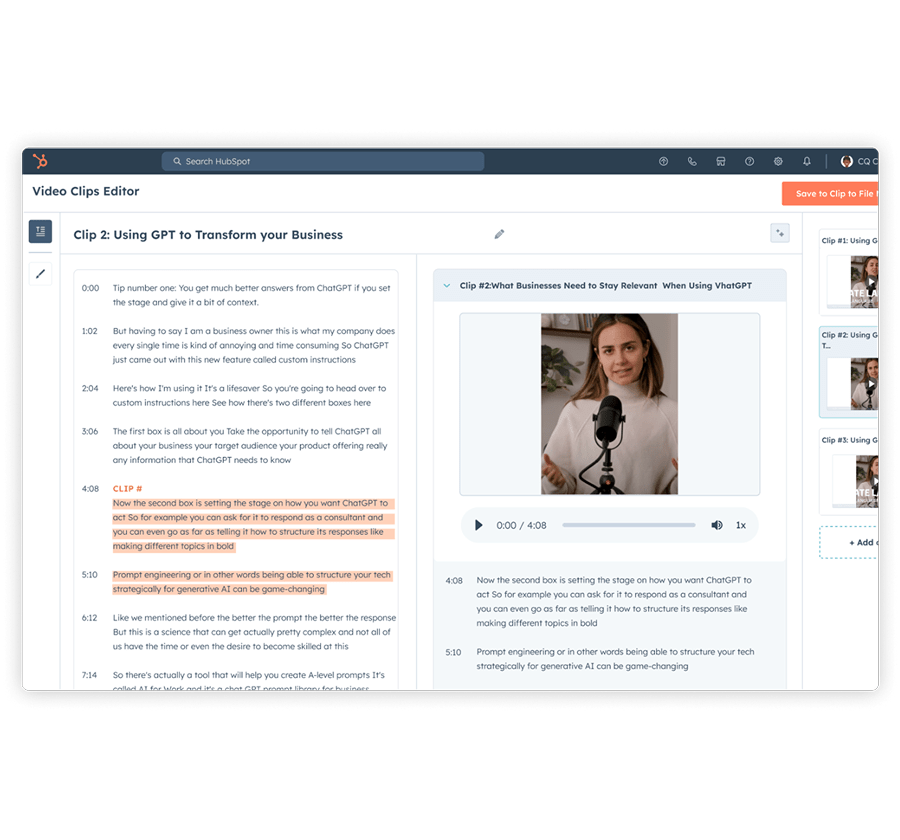Image resolution: width=900 pixels, height=840 pixels.
Task: Click the Search HubSpot field
Action: (323, 161)
